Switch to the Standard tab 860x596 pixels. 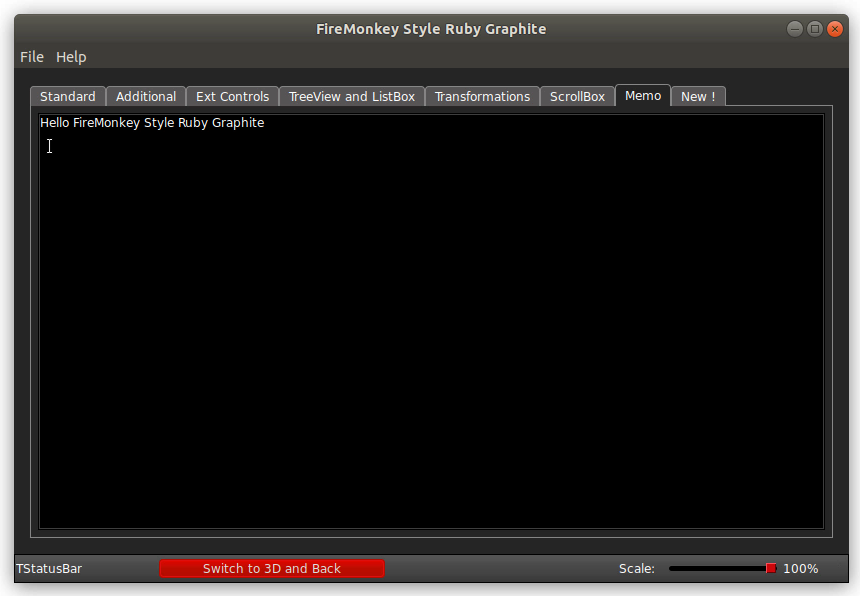point(68,97)
